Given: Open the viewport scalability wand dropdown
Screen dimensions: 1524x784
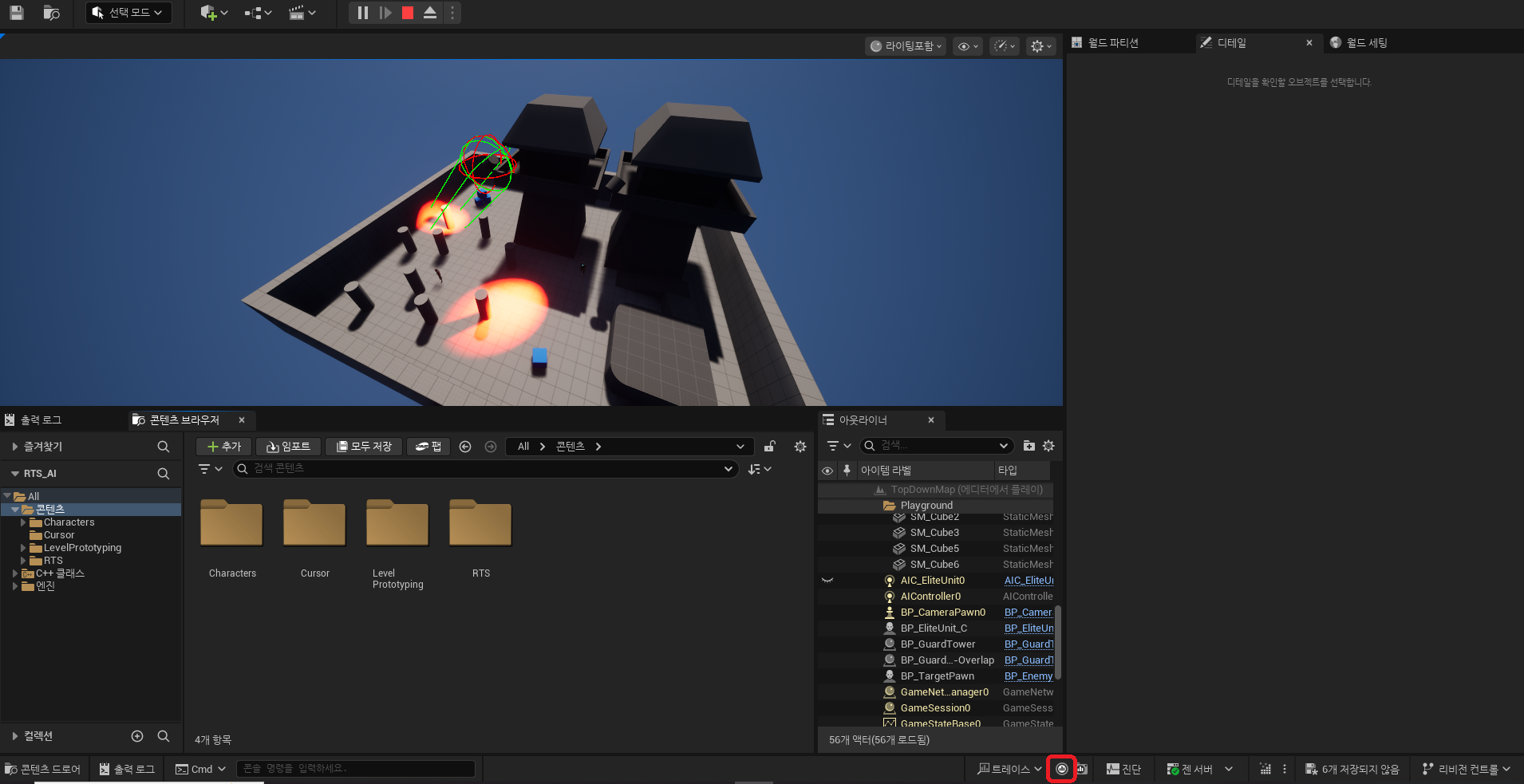Looking at the screenshot, I should [x=1005, y=46].
